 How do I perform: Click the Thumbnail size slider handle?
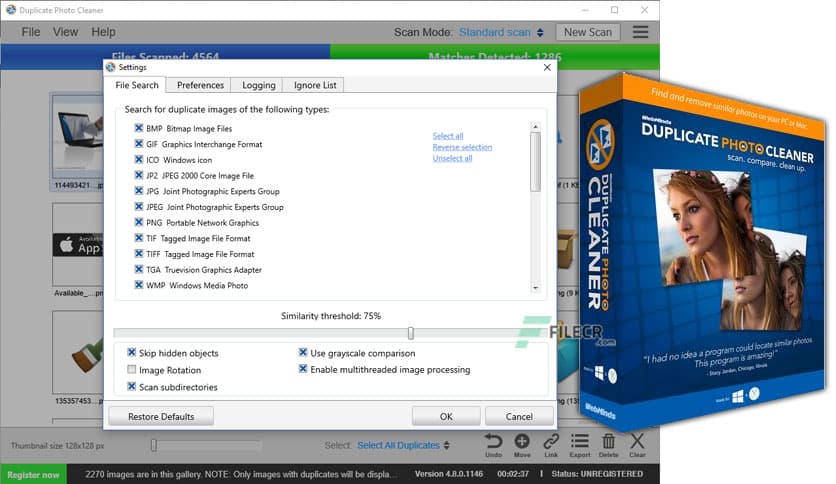tap(154, 445)
